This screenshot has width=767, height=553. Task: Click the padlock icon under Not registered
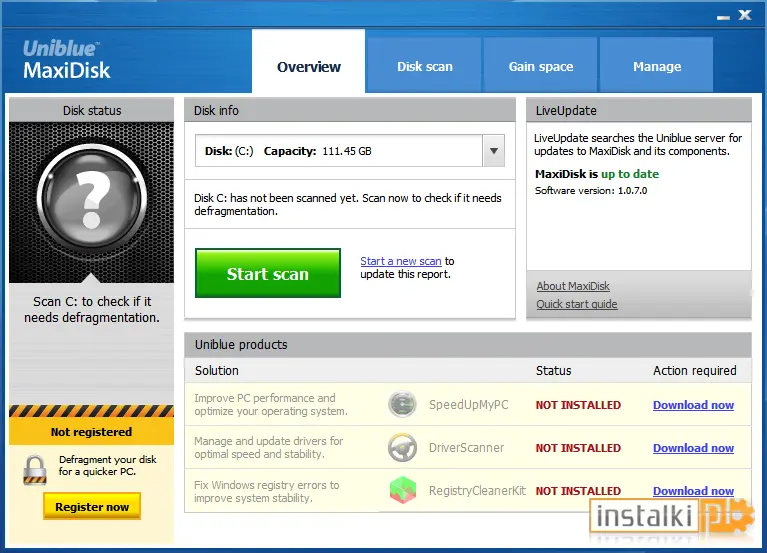pos(35,469)
